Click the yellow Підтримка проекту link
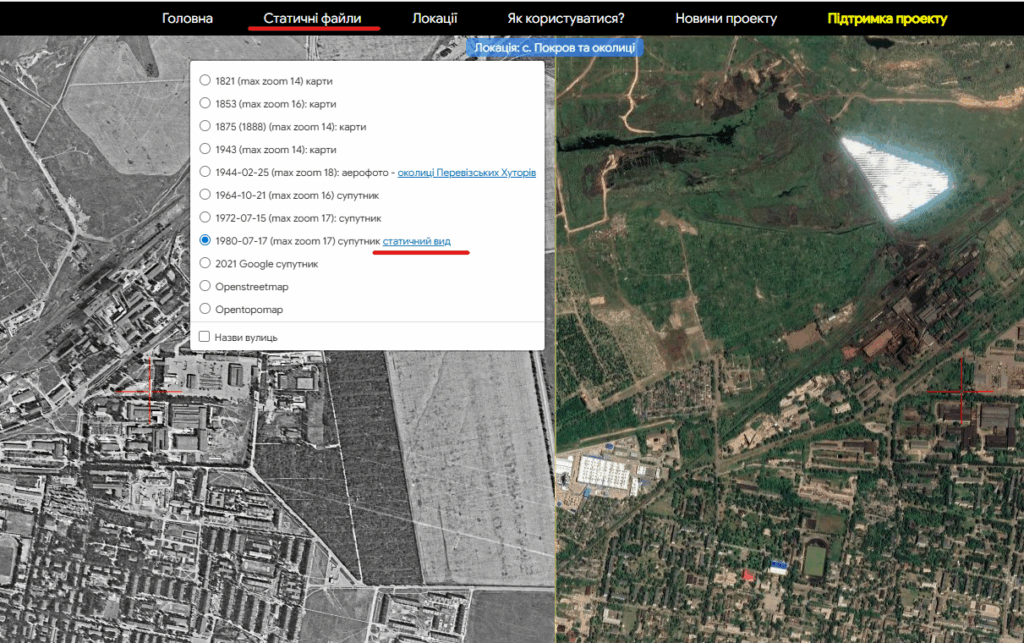The height and width of the screenshot is (643, 1024). click(887, 18)
